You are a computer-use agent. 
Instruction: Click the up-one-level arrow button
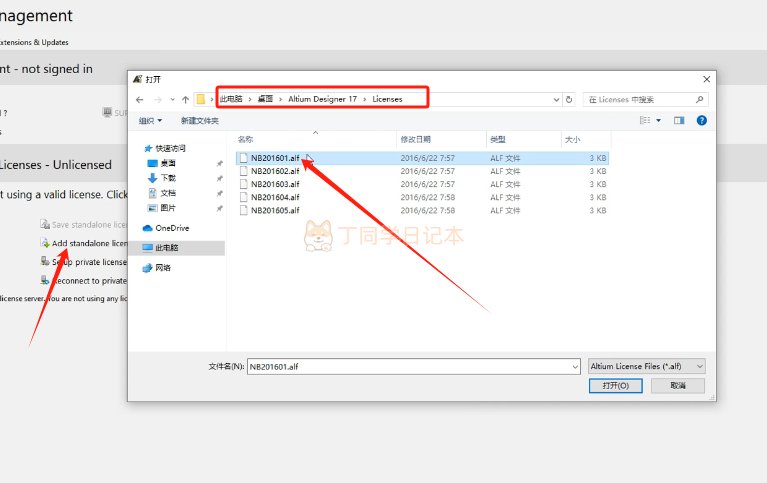pyautogui.click(x=185, y=99)
